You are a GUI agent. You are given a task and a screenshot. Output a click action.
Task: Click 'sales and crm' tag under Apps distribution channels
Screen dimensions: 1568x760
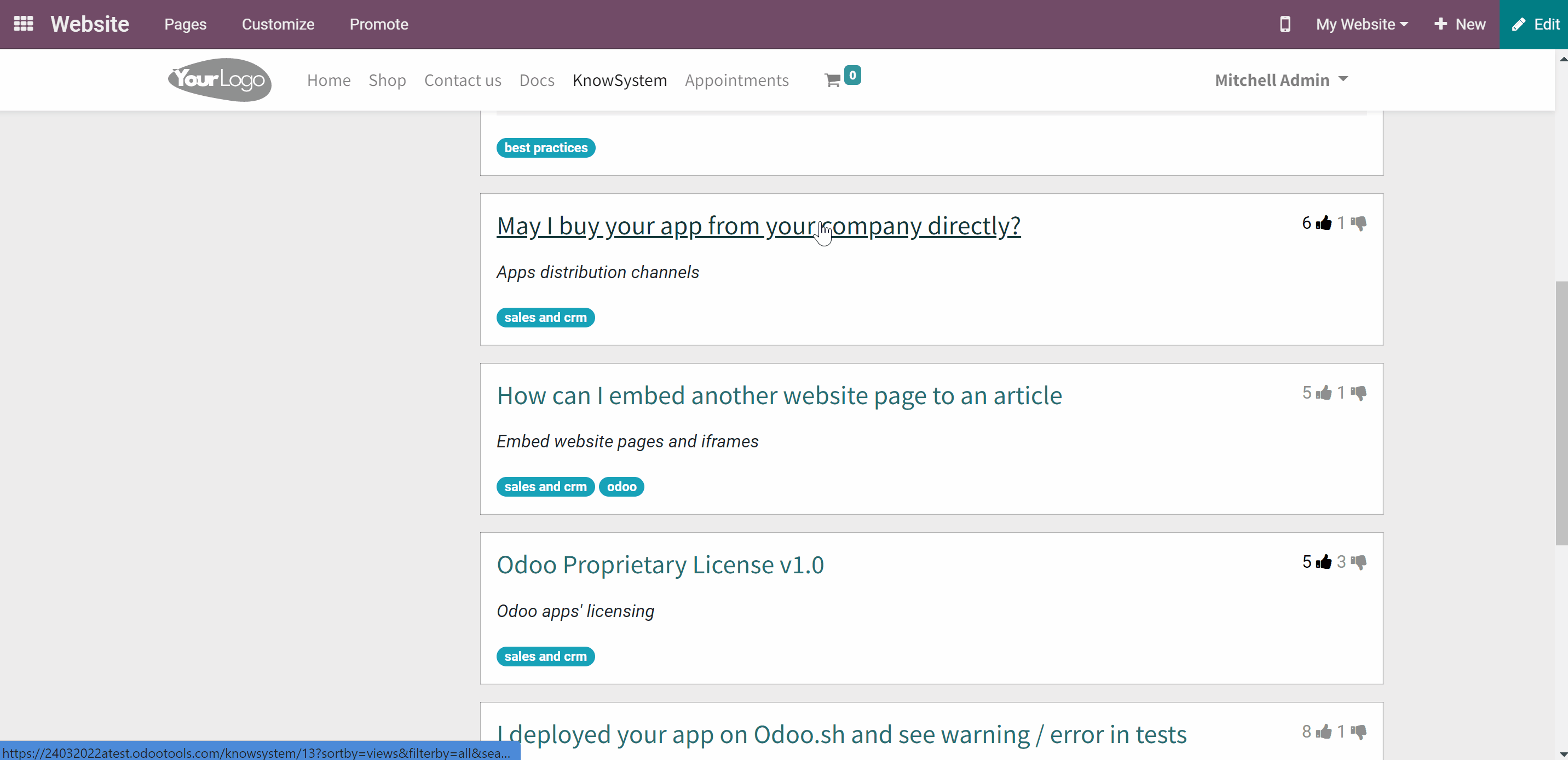[x=545, y=317]
